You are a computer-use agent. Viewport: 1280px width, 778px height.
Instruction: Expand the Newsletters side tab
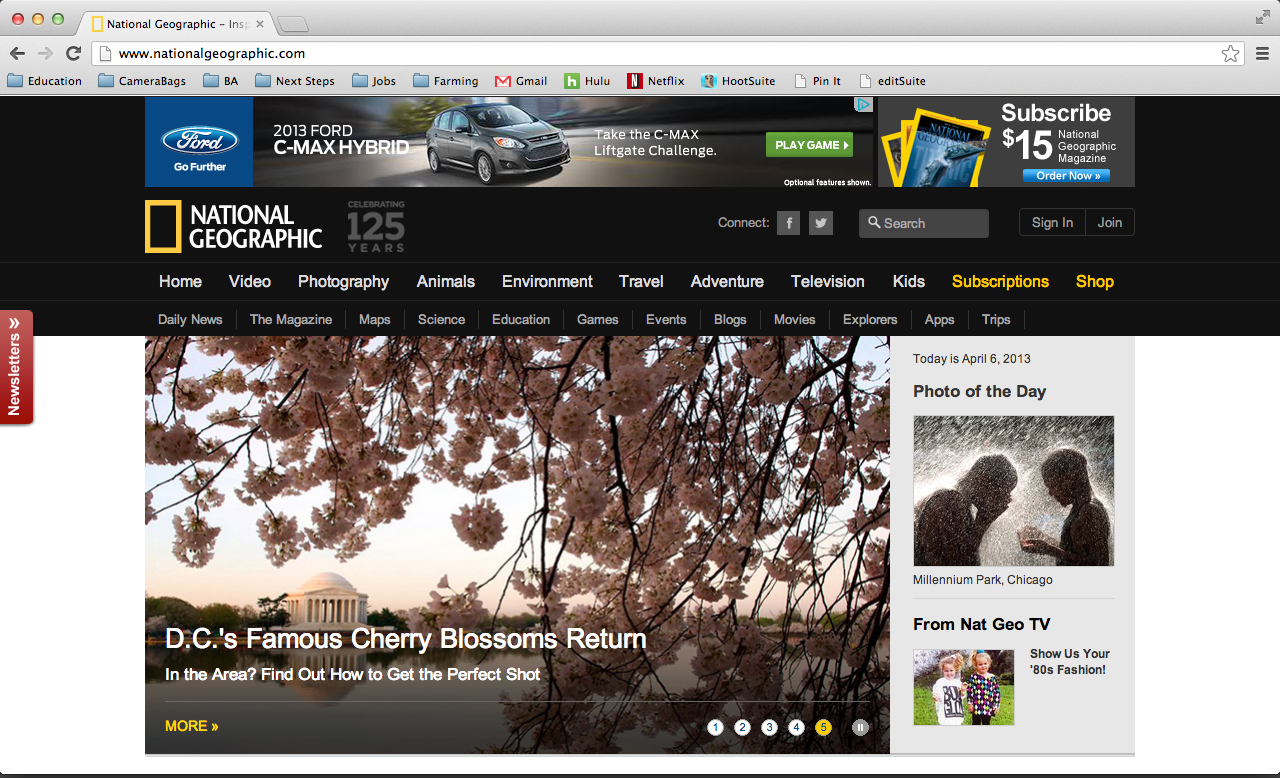point(16,366)
